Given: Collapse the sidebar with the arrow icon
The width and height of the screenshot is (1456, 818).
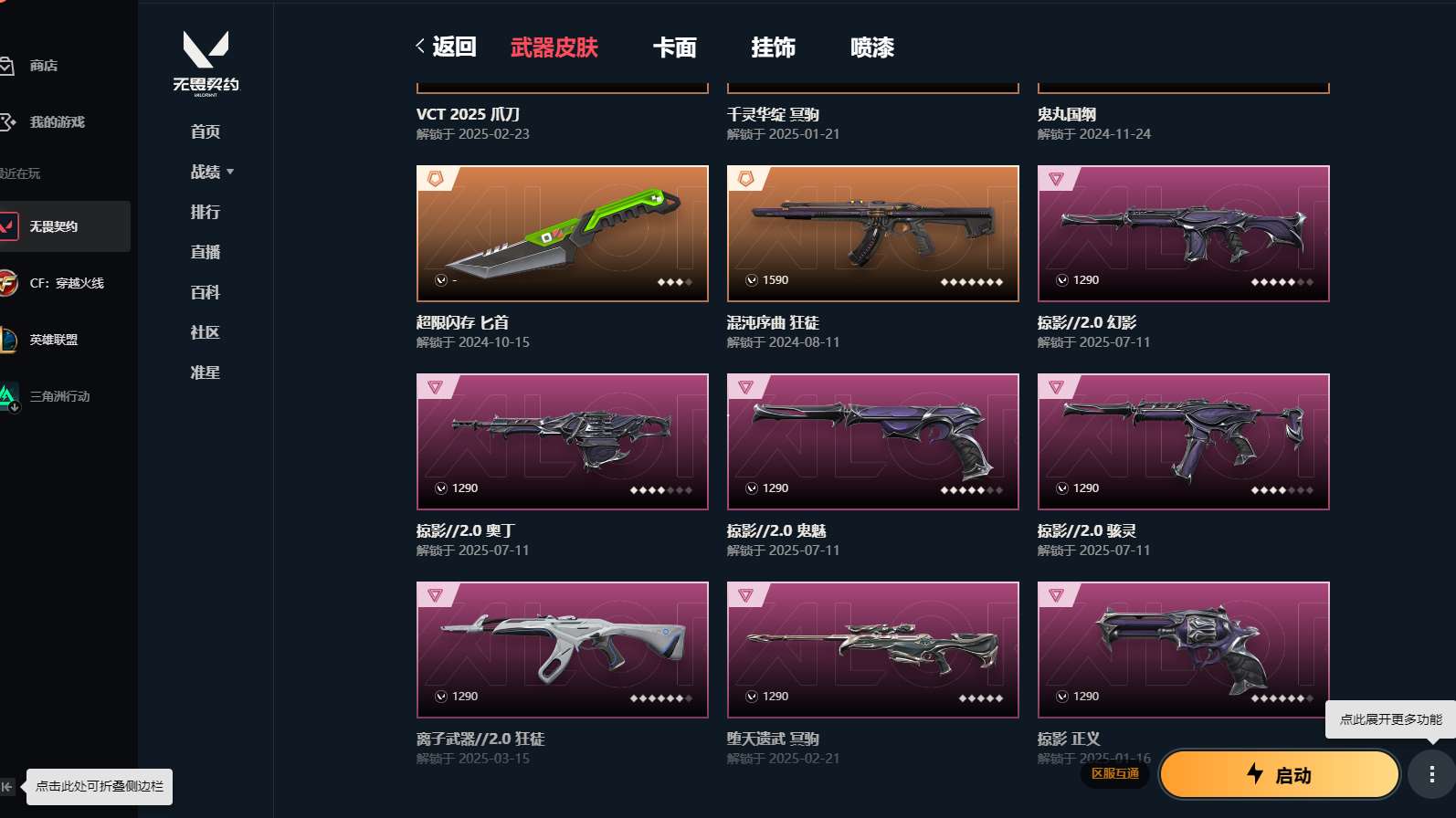Looking at the screenshot, I should pyautogui.click(x=7, y=786).
